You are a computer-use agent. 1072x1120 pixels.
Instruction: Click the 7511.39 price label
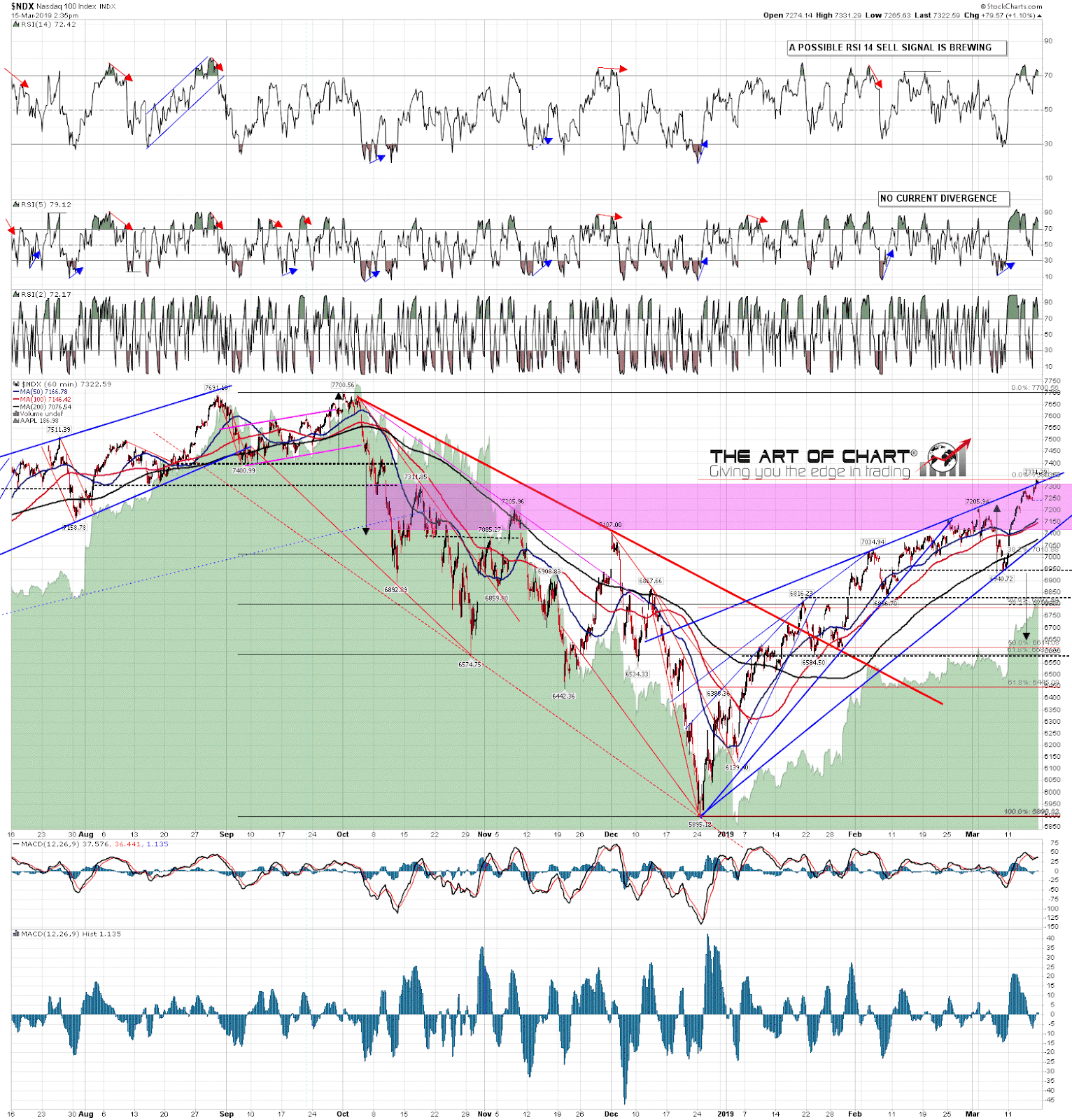(x=59, y=430)
